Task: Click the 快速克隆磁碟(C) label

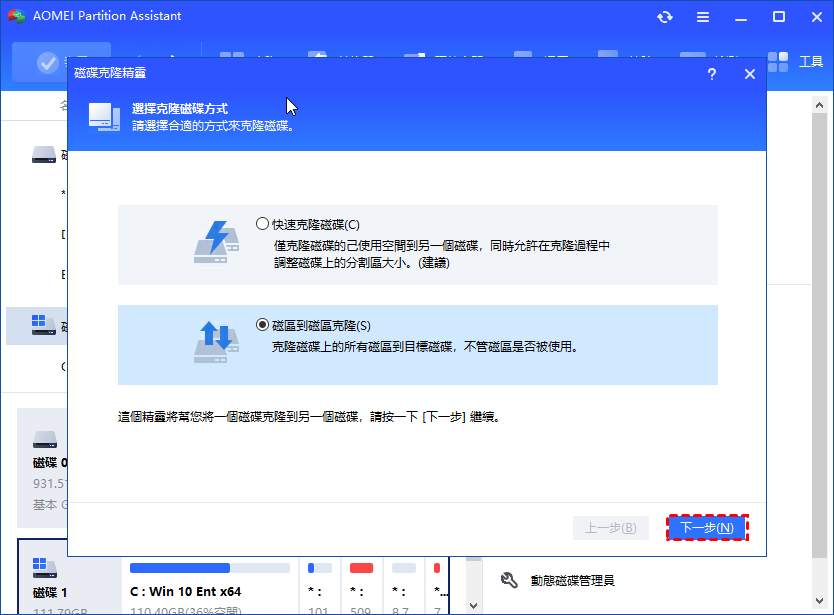Action: 316,225
